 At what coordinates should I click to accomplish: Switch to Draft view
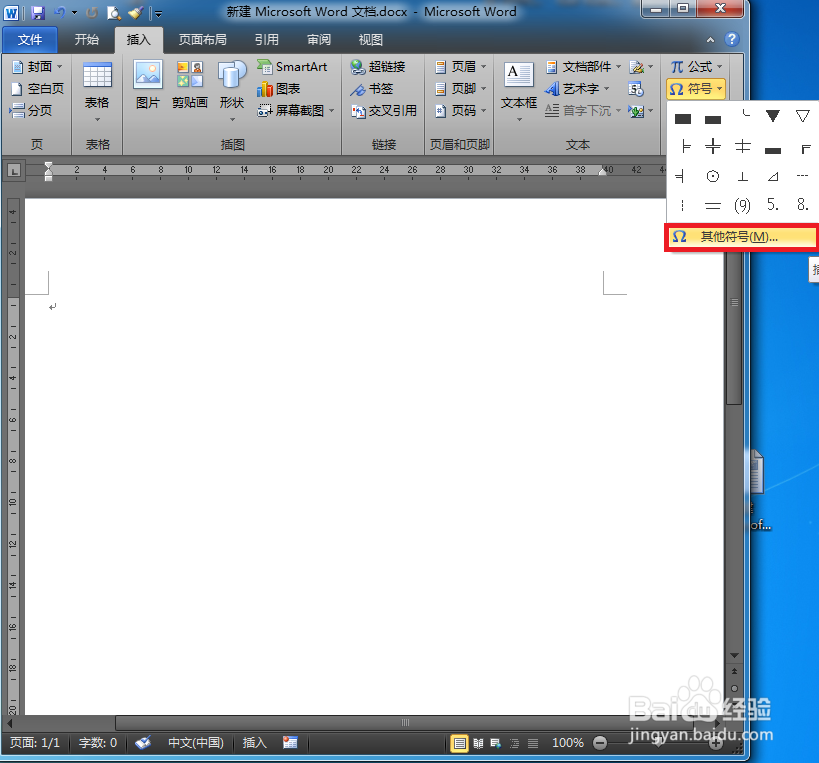pos(533,743)
